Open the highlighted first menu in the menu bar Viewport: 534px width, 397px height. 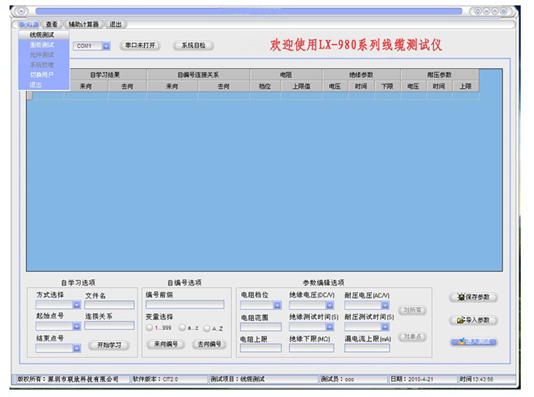[x=29, y=25]
